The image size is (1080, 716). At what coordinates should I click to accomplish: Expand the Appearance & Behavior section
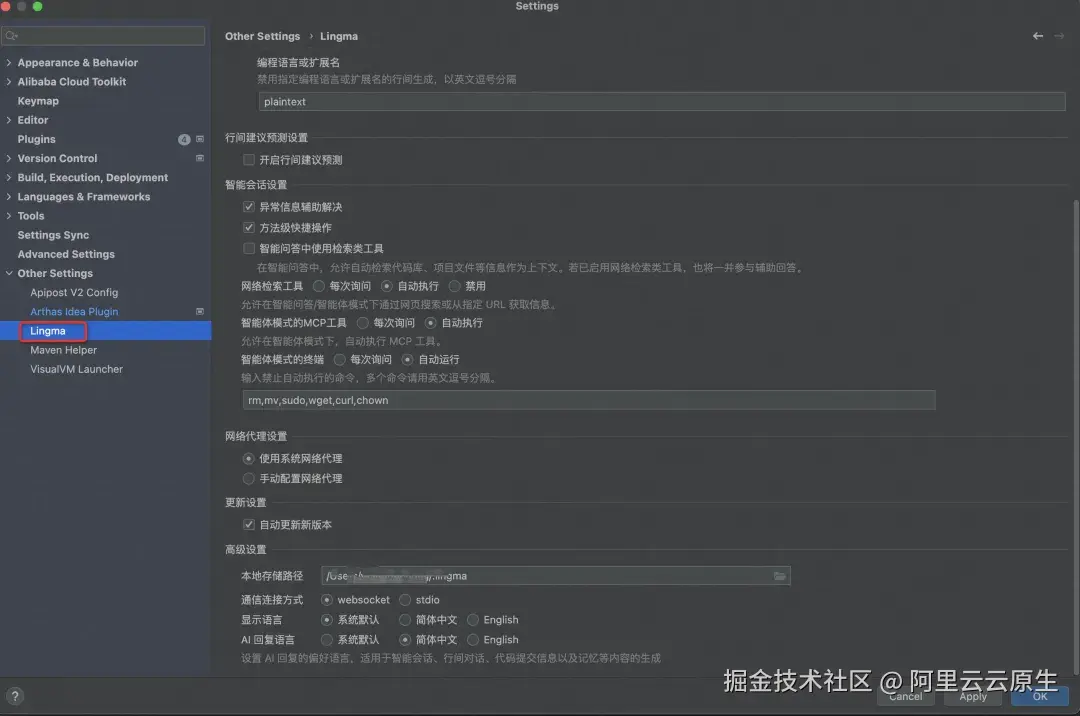click(9, 62)
